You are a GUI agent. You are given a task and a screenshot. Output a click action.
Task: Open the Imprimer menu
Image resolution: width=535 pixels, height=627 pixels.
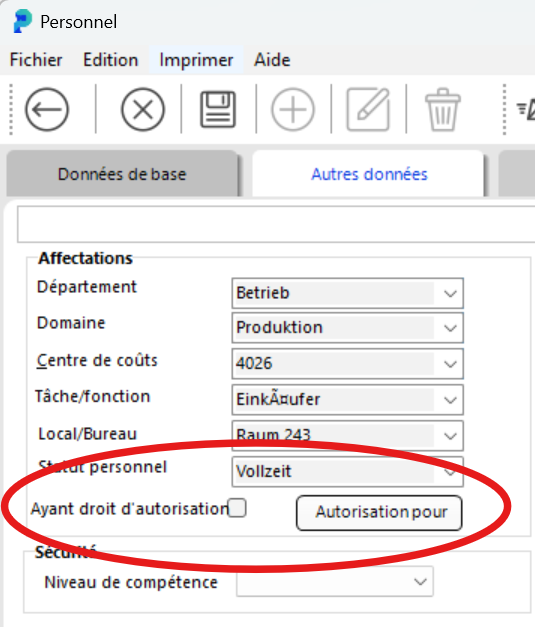coord(196,60)
